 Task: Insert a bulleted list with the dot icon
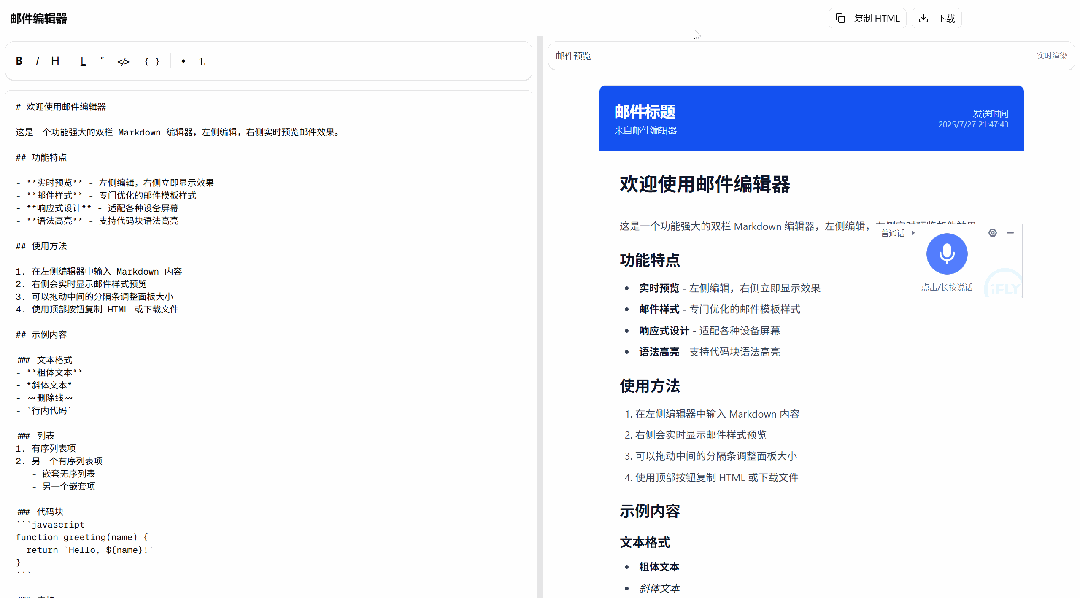(x=183, y=61)
